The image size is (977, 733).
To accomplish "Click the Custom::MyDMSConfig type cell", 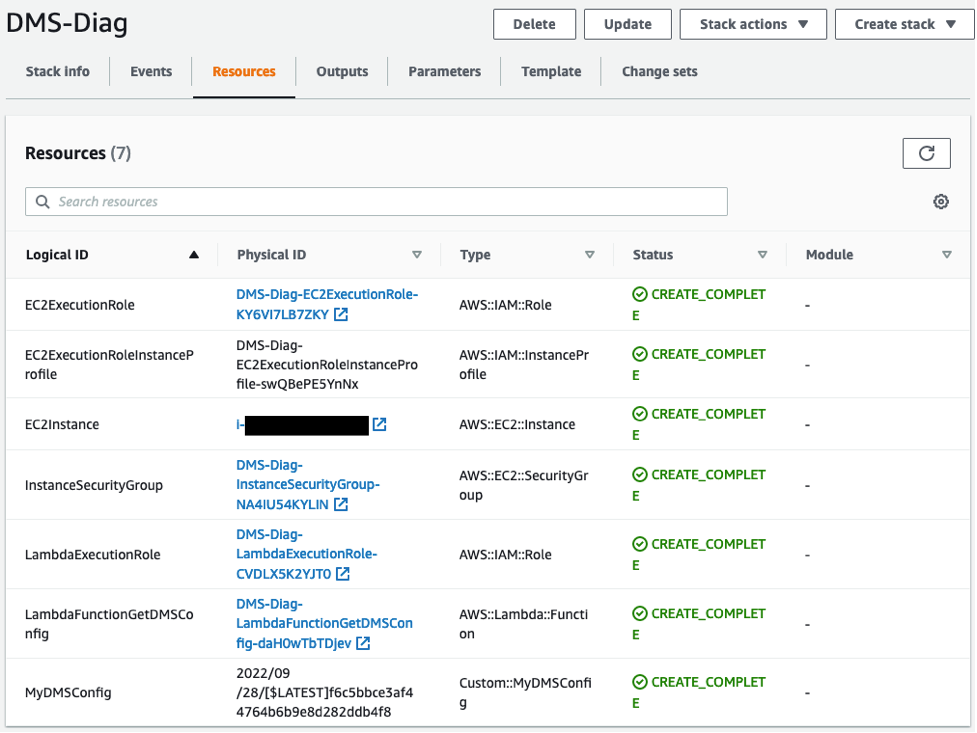I will pos(525,692).
